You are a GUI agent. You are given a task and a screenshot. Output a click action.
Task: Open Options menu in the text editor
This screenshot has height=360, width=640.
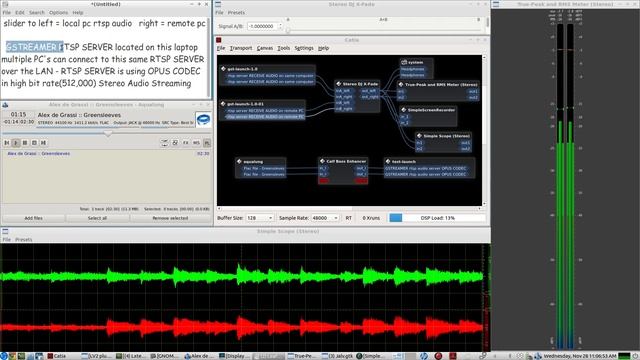click(x=58, y=13)
